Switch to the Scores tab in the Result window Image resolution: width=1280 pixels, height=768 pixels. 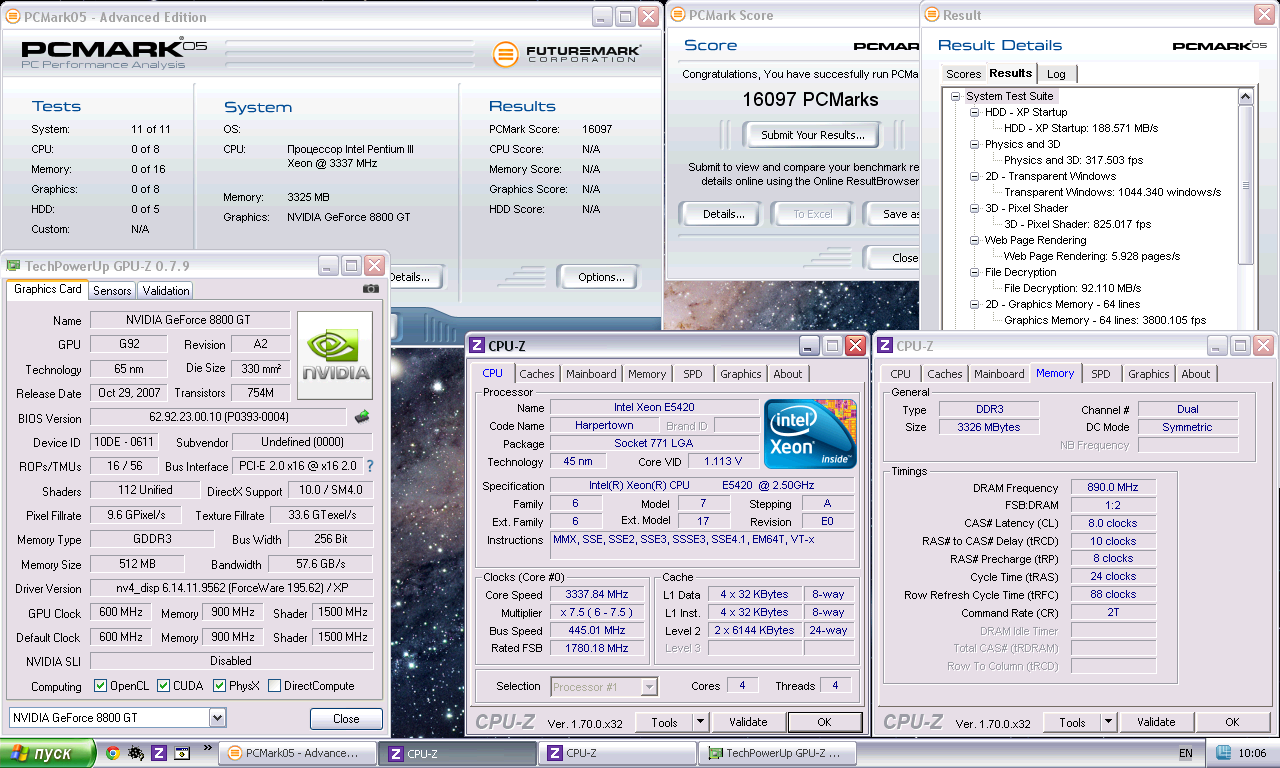964,74
